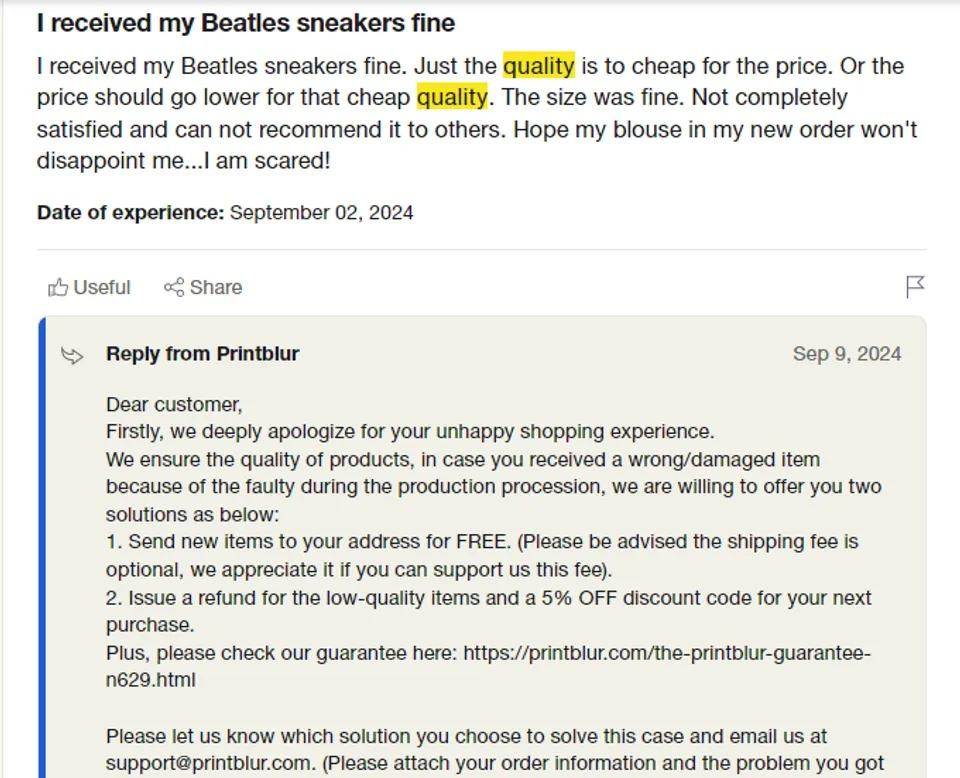This screenshot has width=960, height=778.
Task: Click solution 2 about issuing a refund
Action: tap(488, 599)
